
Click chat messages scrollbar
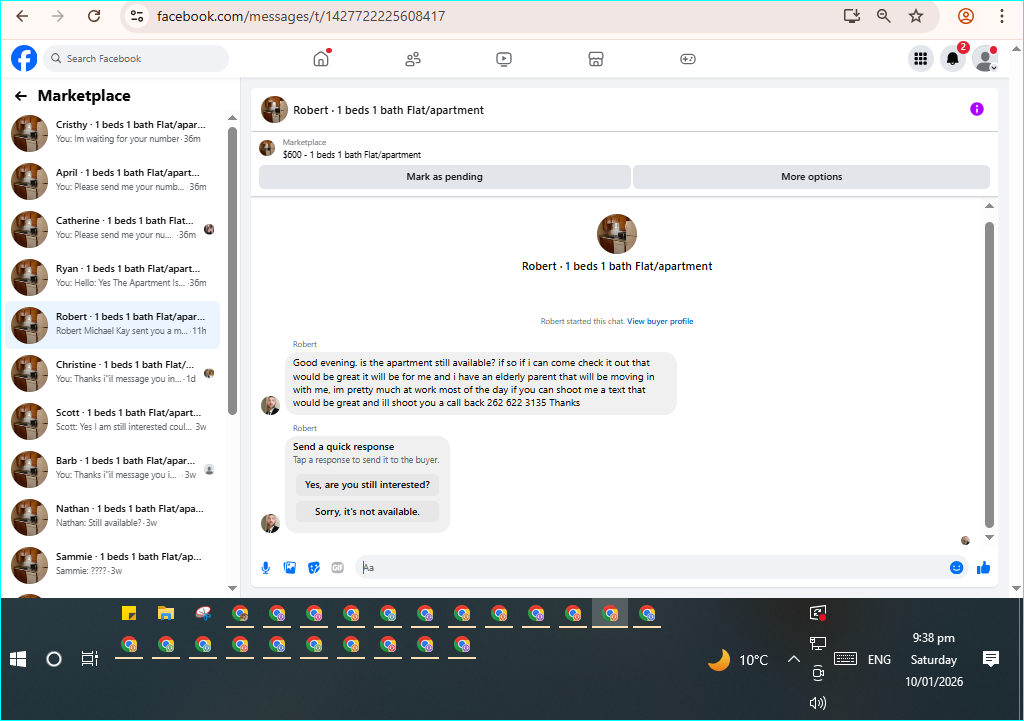[989, 374]
